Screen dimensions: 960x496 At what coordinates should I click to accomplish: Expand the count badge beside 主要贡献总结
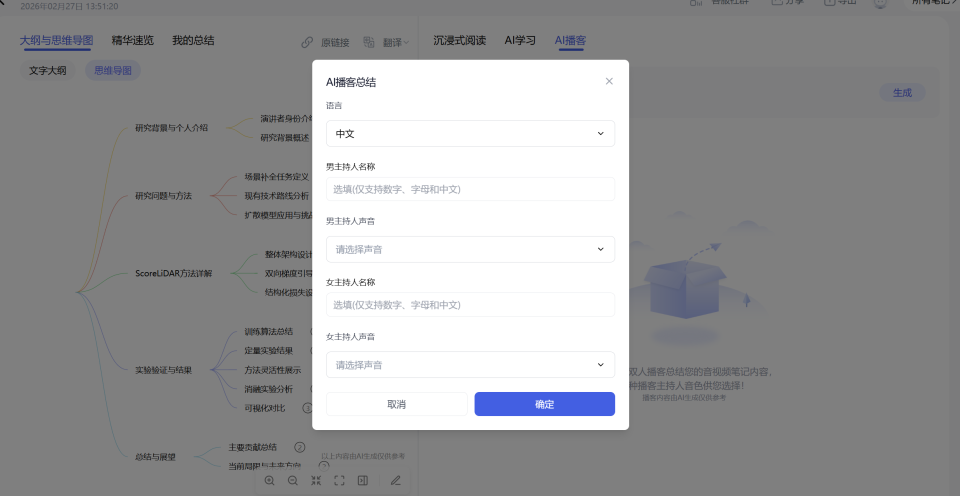click(x=299, y=447)
